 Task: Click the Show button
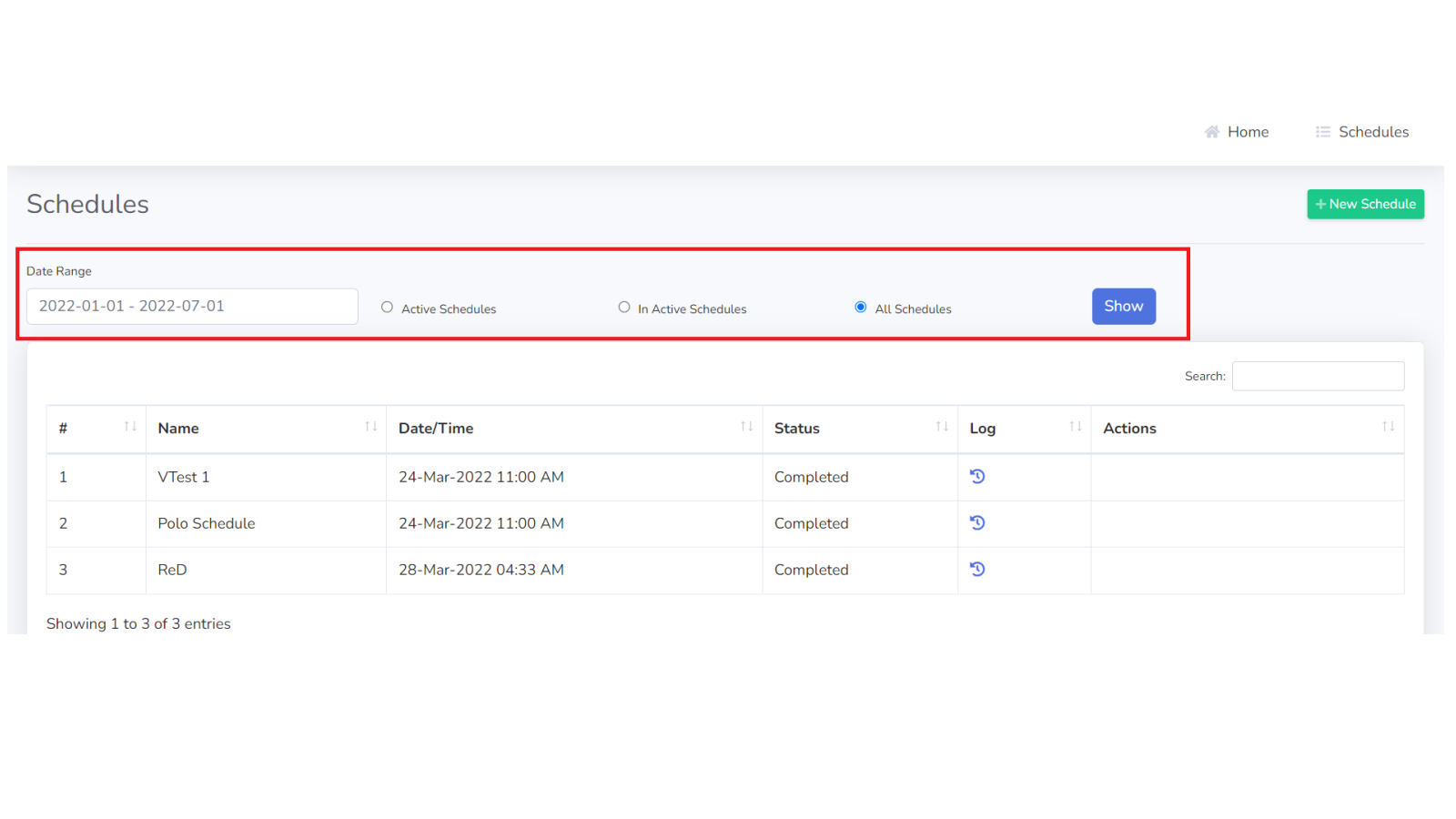1123,306
